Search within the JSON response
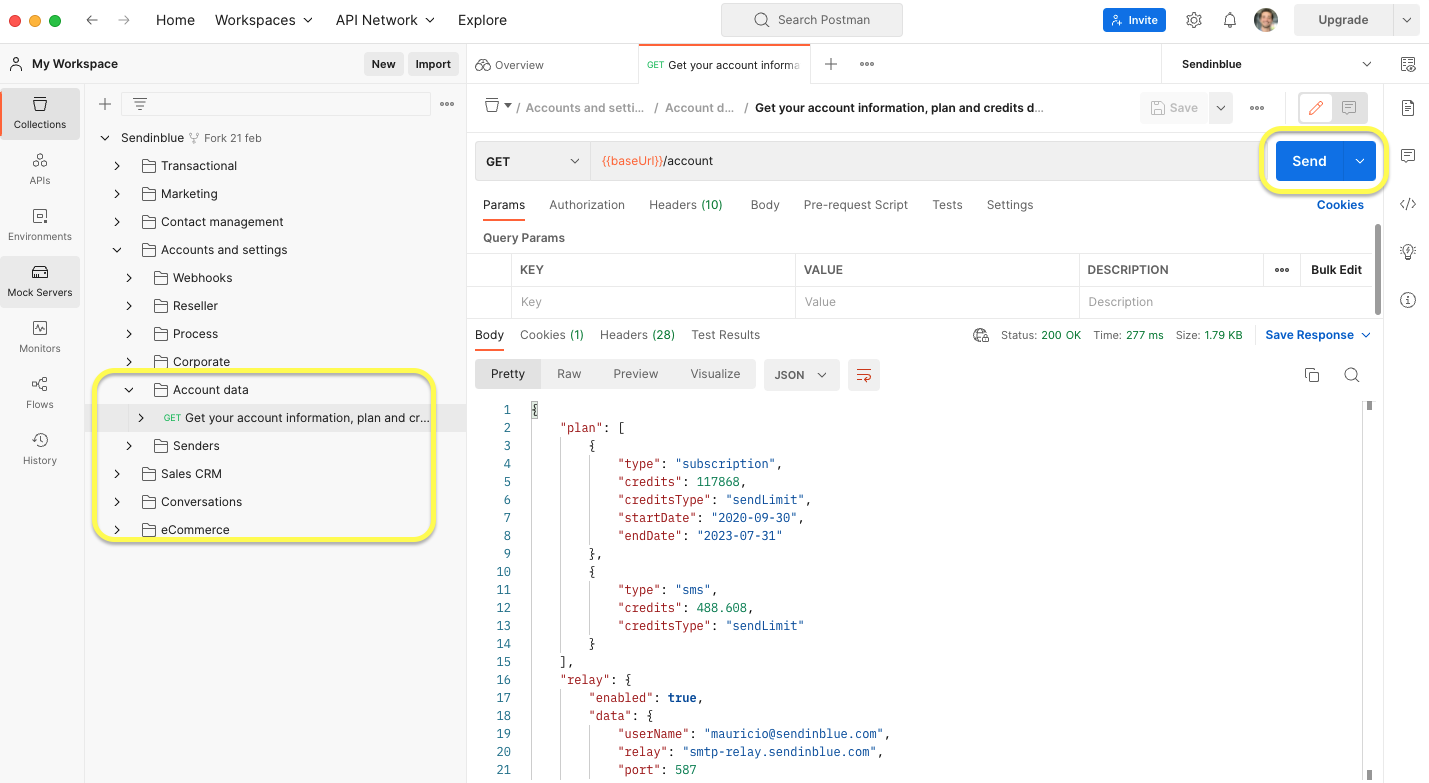1429x783 pixels. tap(1352, 374)
